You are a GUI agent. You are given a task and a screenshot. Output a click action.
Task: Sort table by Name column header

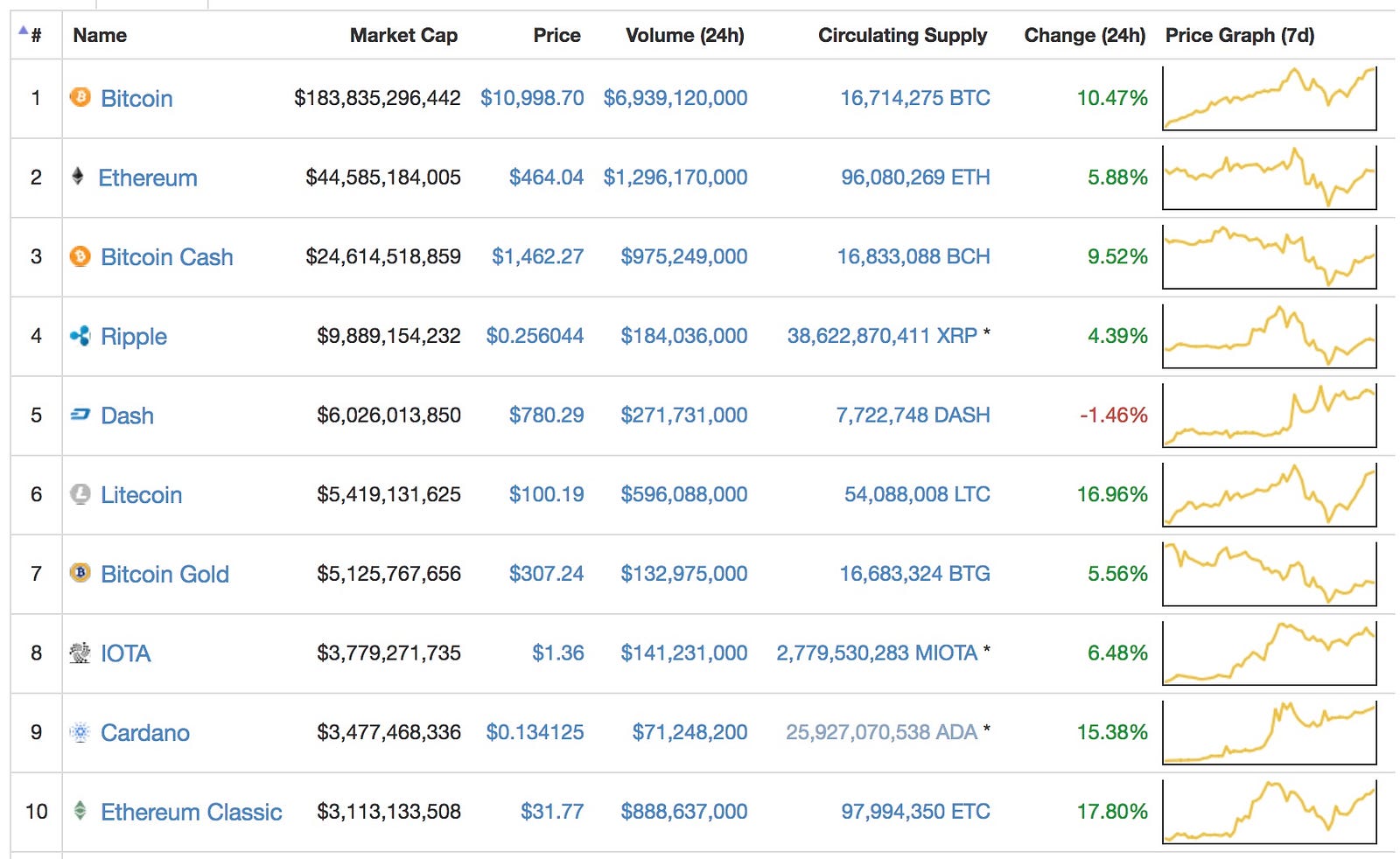(100, 35)
